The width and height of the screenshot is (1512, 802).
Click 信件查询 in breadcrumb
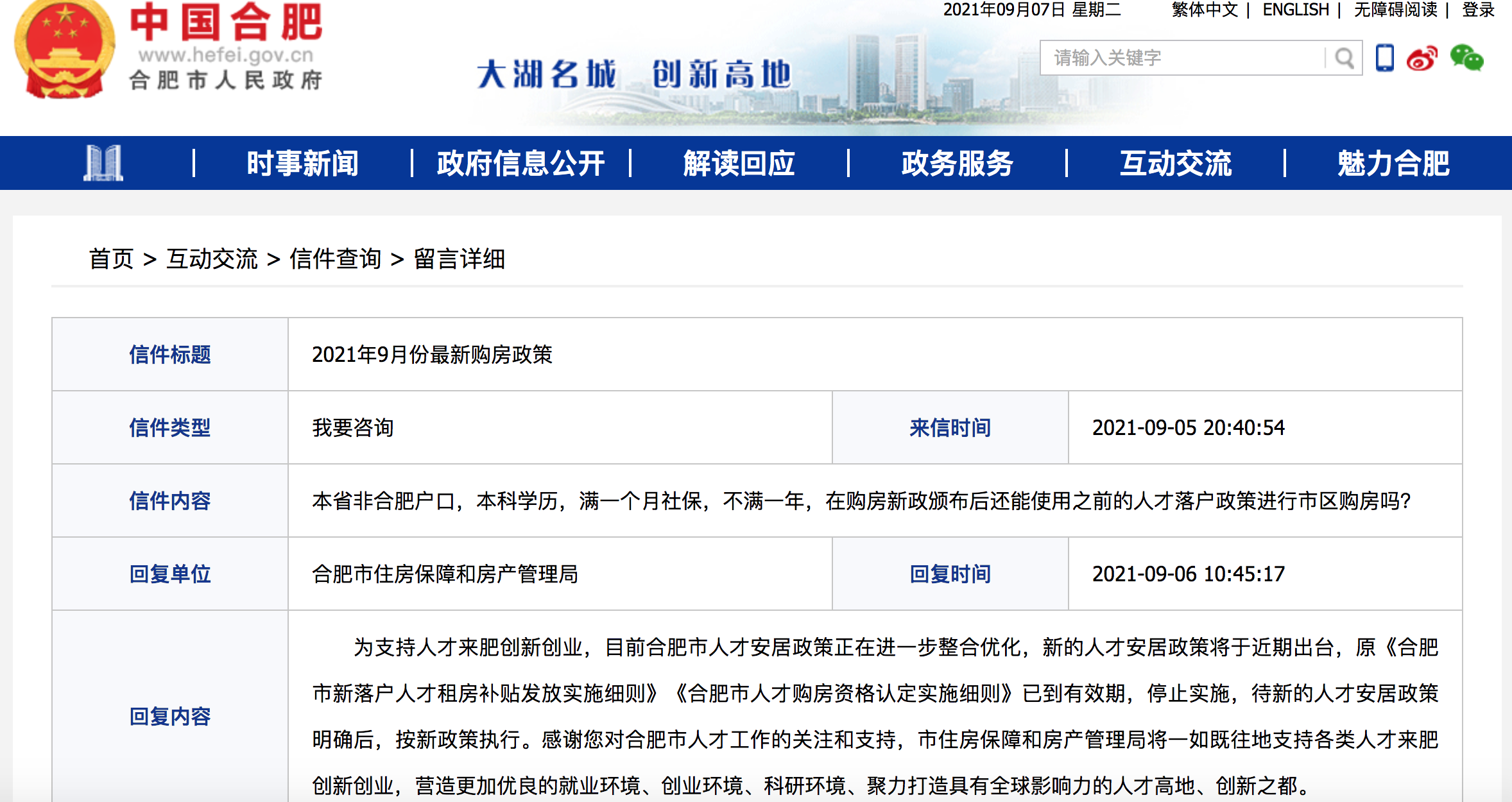coord(335,259)
